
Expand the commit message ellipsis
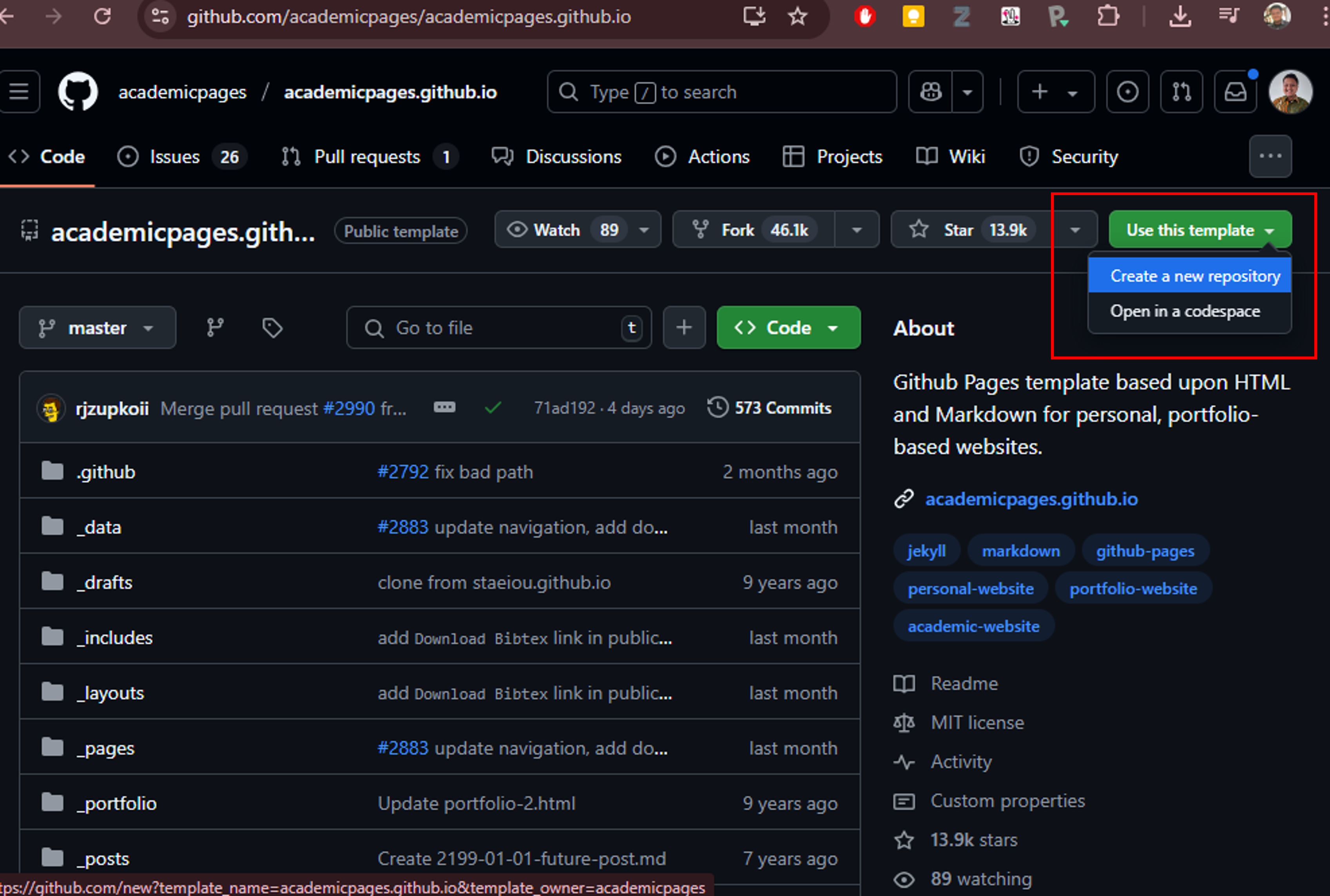tap(445, 407)
